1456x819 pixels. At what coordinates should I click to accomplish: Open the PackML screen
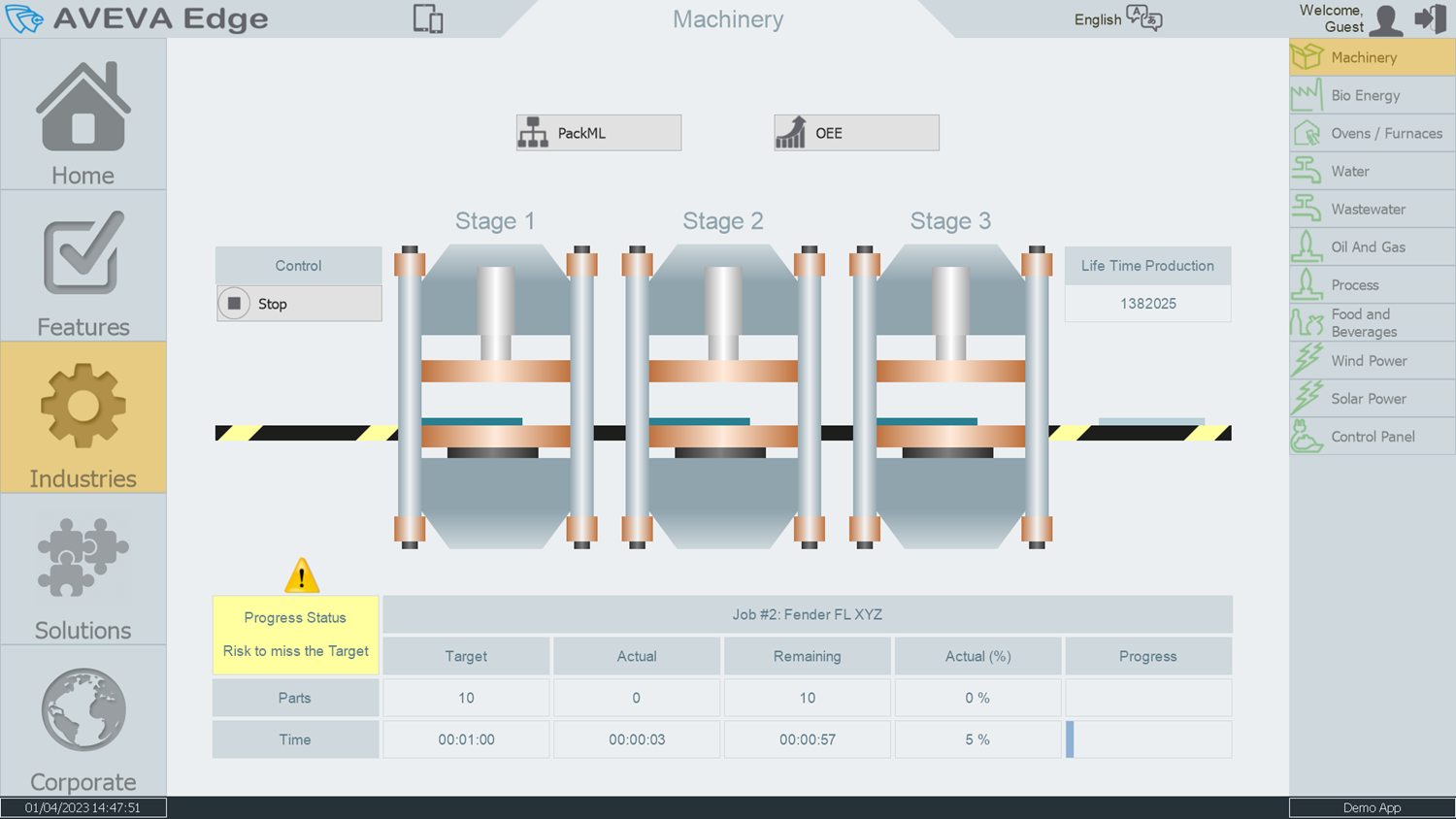tap(599, 133)
